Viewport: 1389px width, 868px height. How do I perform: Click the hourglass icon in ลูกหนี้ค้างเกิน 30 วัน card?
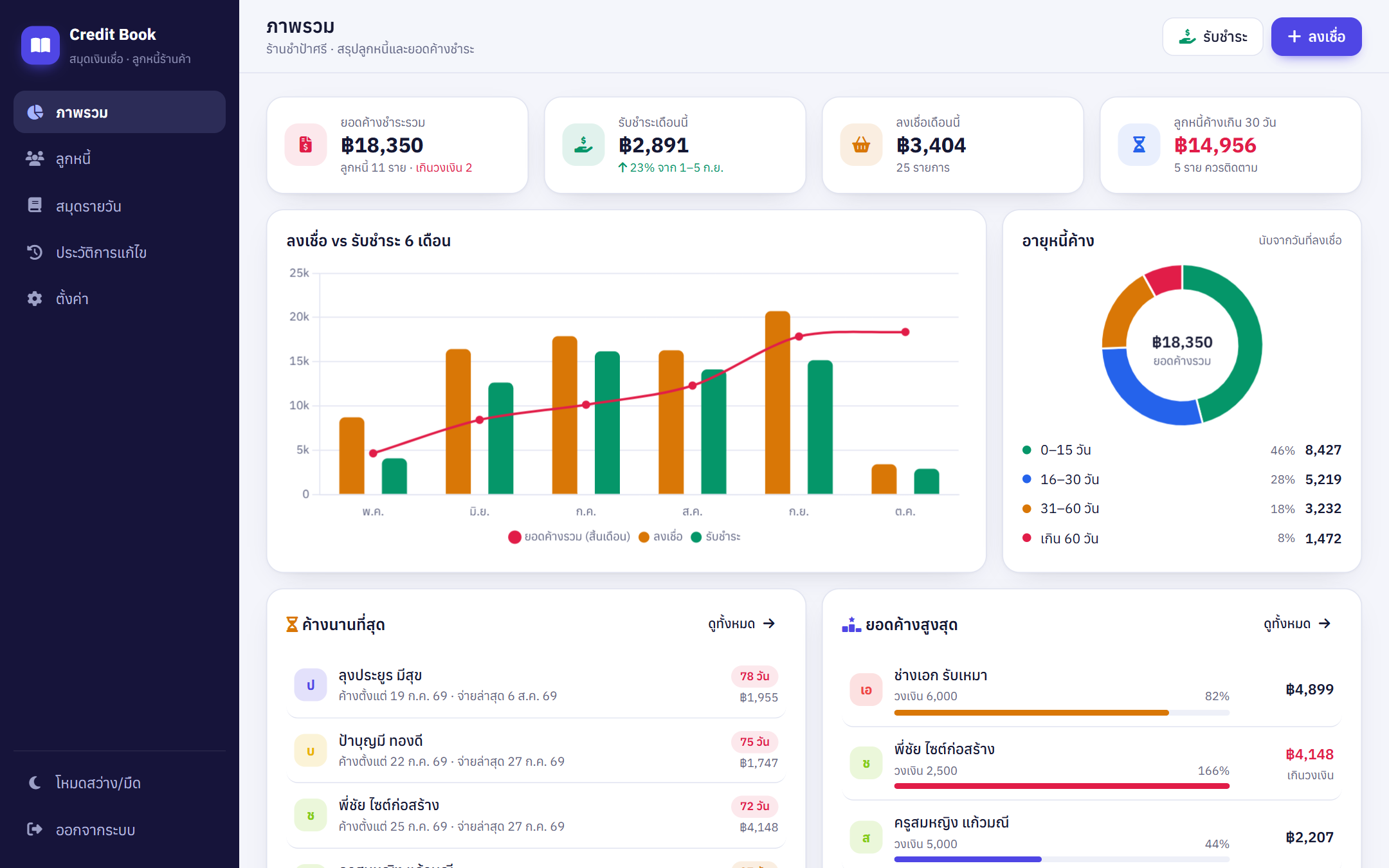tap(1139, 145)
